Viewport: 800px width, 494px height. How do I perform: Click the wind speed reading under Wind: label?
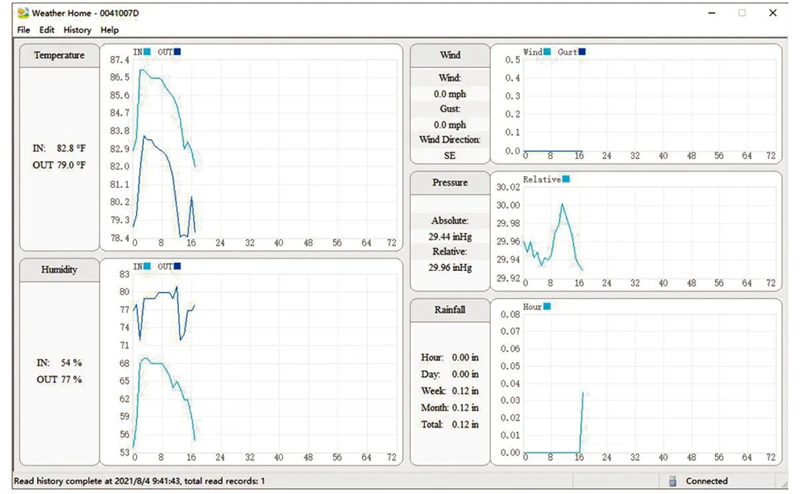450,94
